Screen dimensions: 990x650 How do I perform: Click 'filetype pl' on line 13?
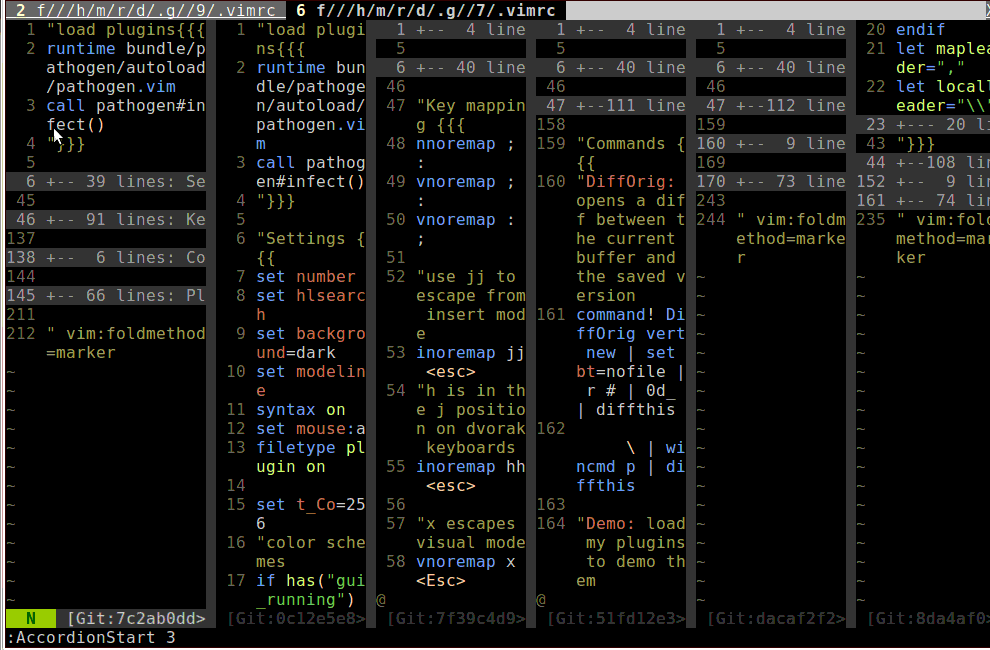(311, 447)
